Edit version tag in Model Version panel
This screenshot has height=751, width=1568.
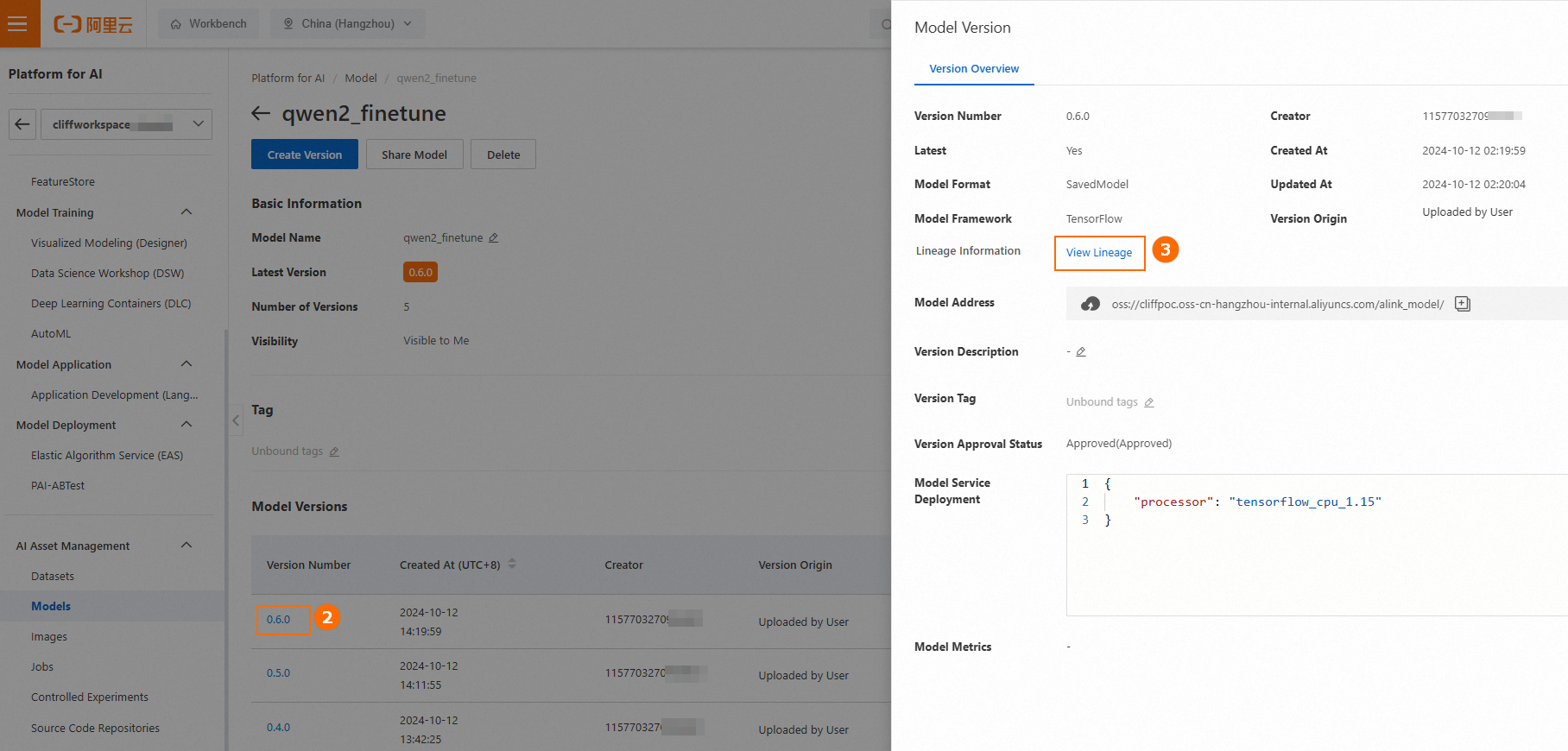click(x=1149, y=402)
